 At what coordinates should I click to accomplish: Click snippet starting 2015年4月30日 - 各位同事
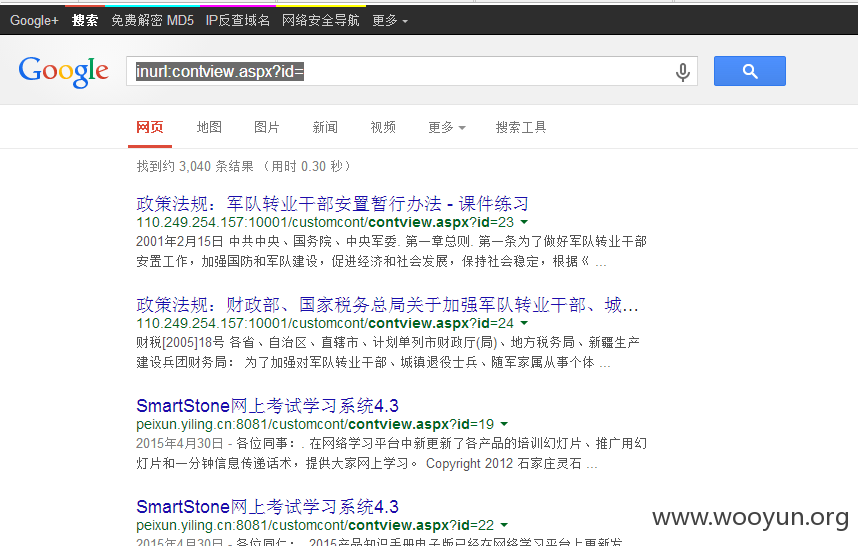tap(391, 453)
